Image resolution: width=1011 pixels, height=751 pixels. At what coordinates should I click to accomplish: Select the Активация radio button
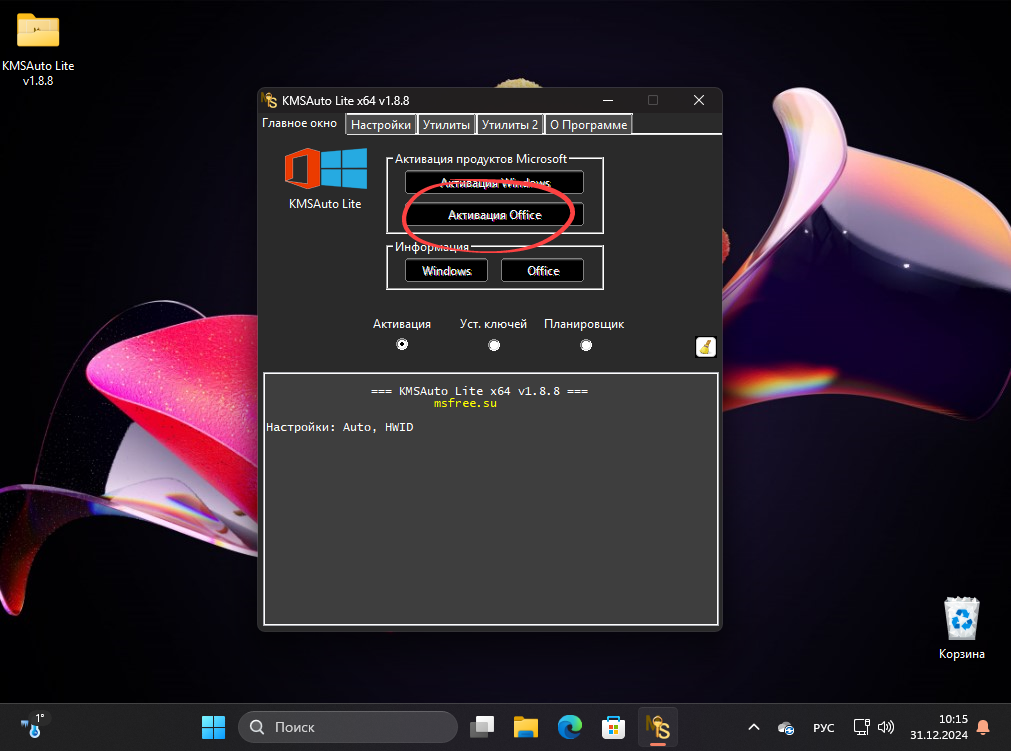tap(402, 344)
